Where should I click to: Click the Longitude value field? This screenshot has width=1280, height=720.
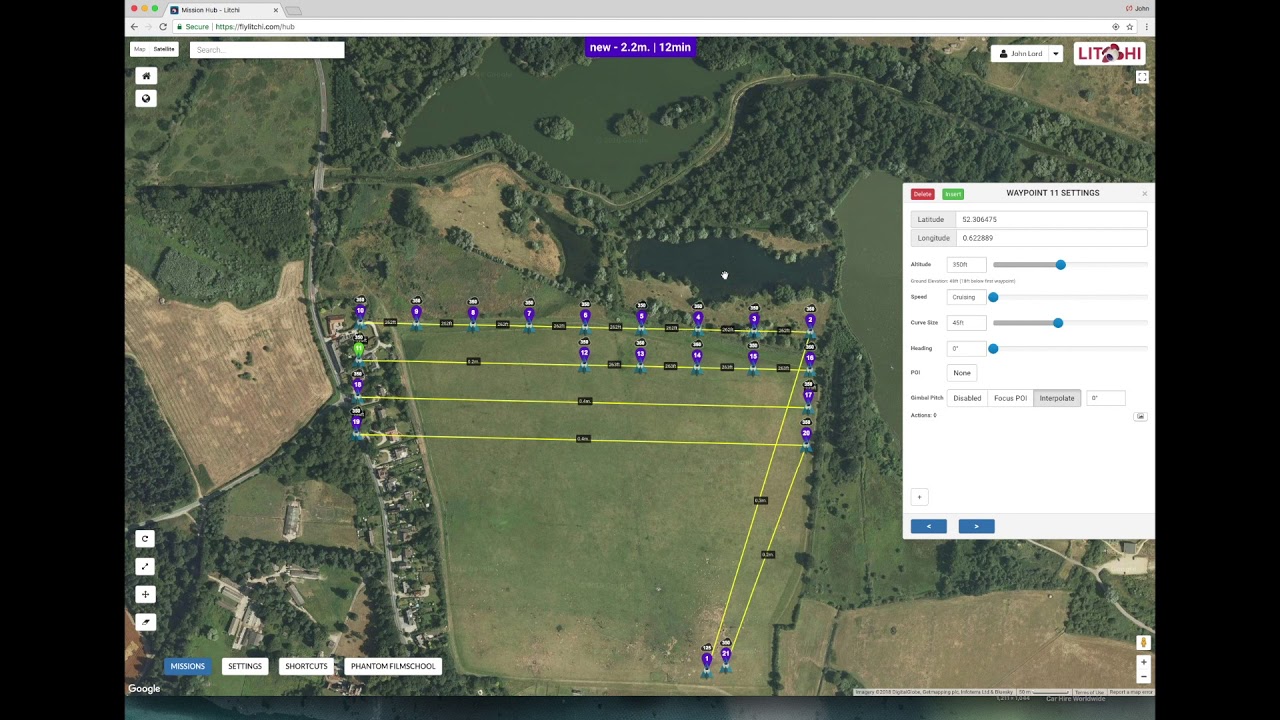click(1051, 239)
